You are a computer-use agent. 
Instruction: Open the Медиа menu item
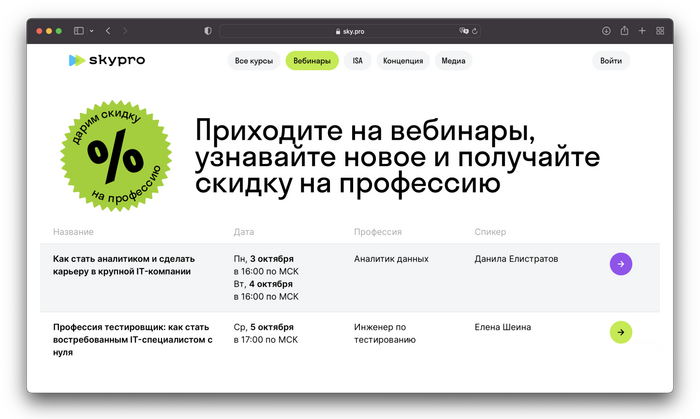point(454,61)
